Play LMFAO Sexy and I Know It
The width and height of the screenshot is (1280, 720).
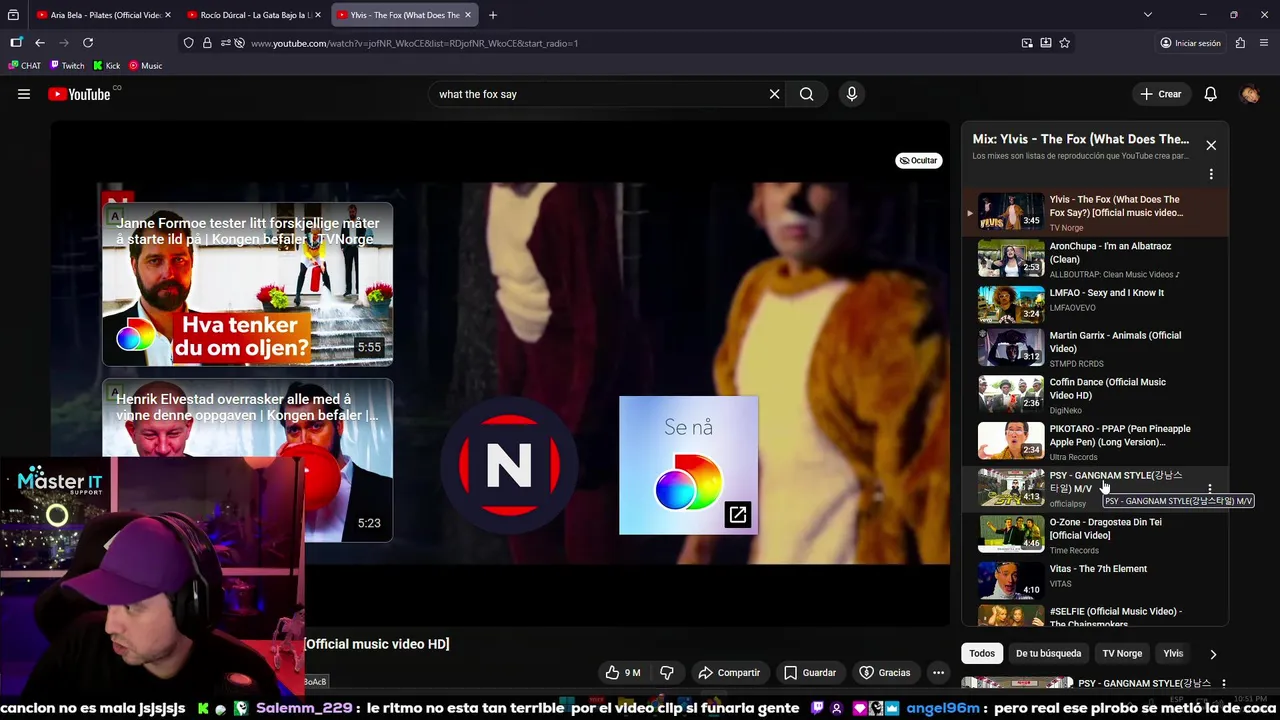(x=1095, y=304)
